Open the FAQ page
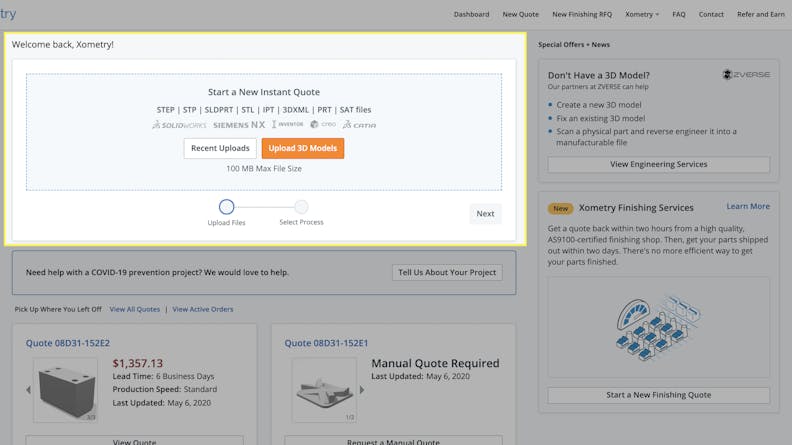 679,15
